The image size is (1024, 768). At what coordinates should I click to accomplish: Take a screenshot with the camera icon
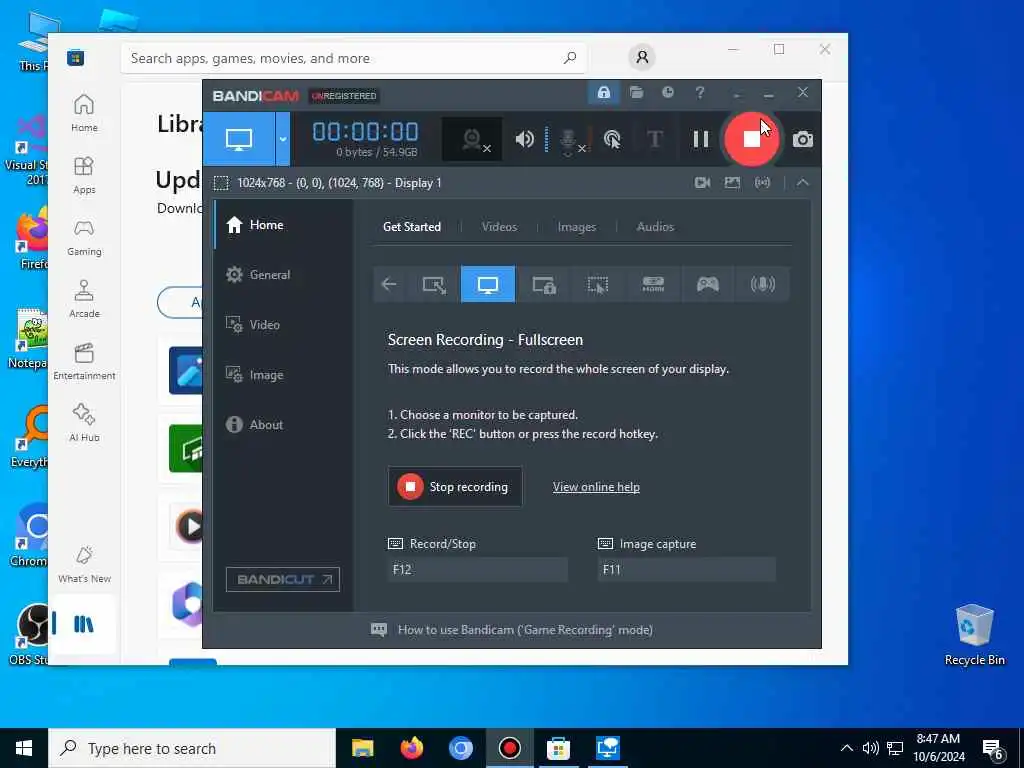803,139
